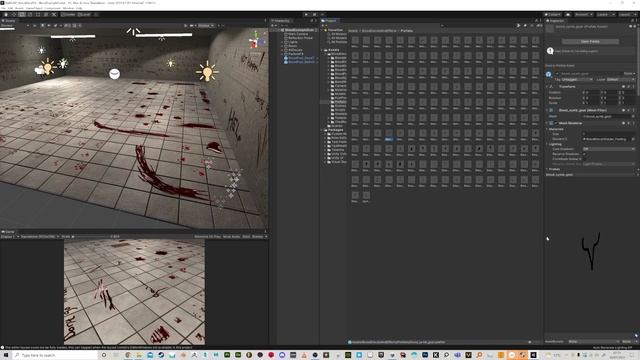Switch to the Game tab
640x360 pixels.
8,231
